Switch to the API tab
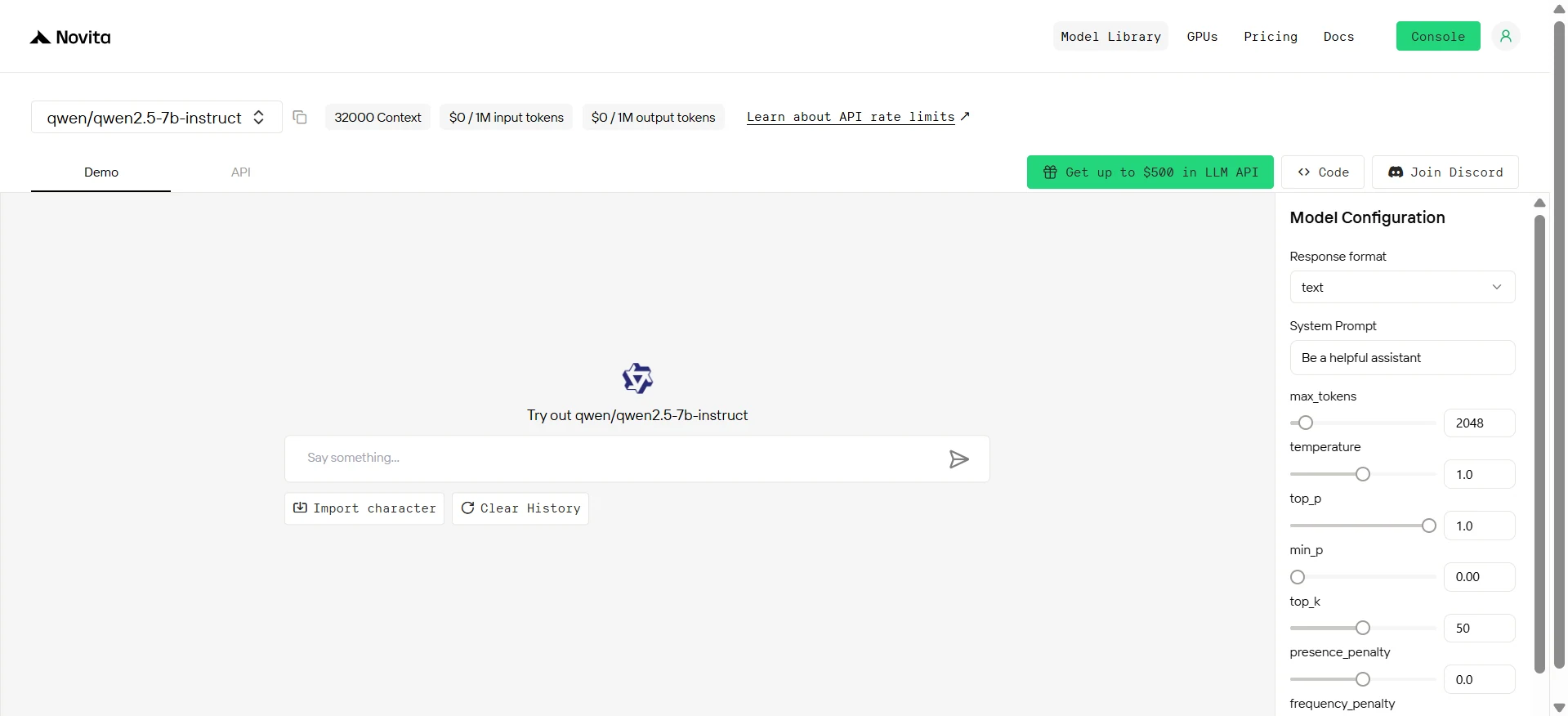The width and height of the screenshot is (1568, 716). pos(240,172)
